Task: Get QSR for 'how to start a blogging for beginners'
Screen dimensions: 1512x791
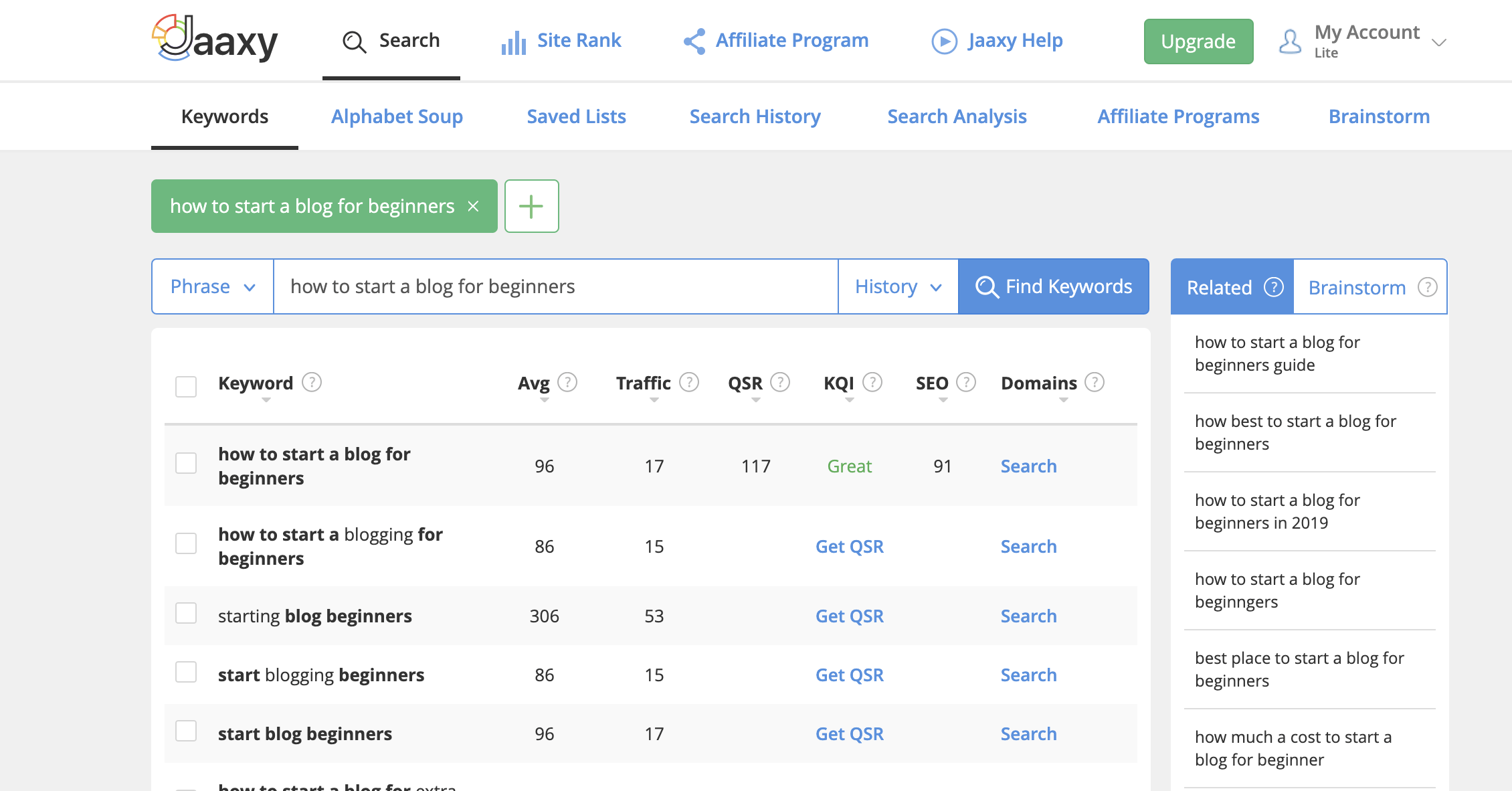Action: [850, 546]
